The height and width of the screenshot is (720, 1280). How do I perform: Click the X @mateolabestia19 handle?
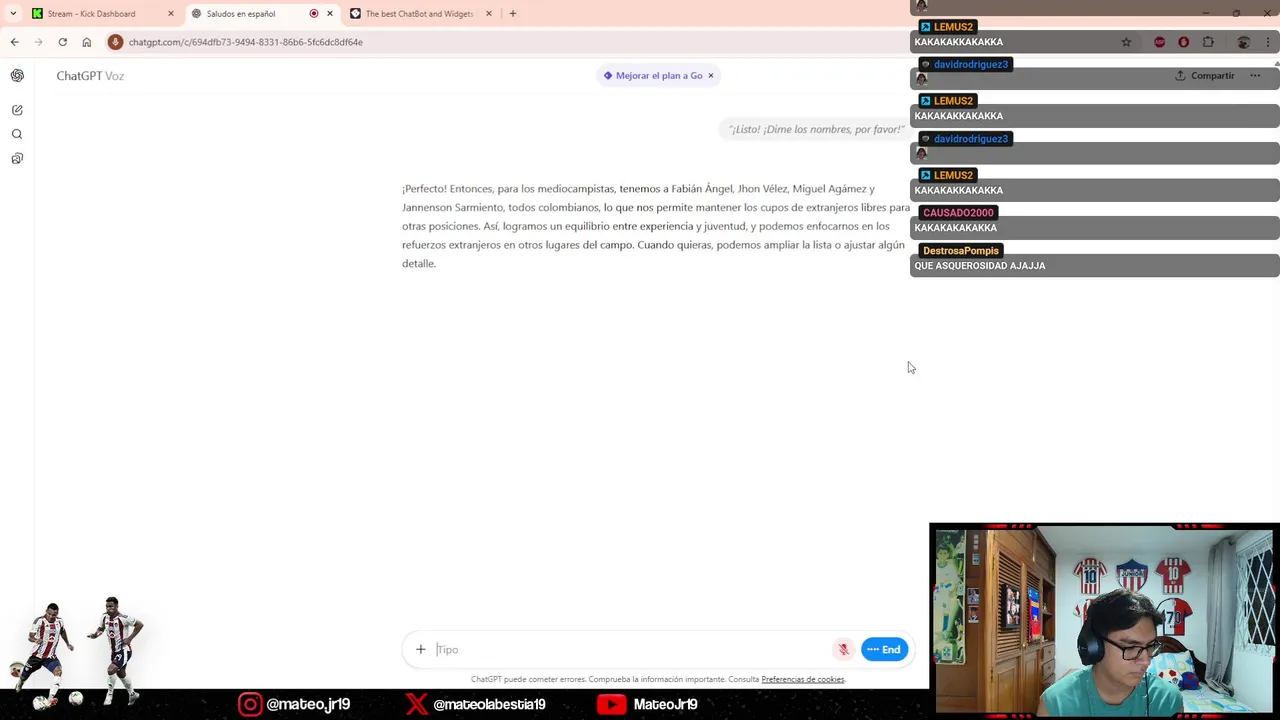pyautogui.click(x=489, y=705)
